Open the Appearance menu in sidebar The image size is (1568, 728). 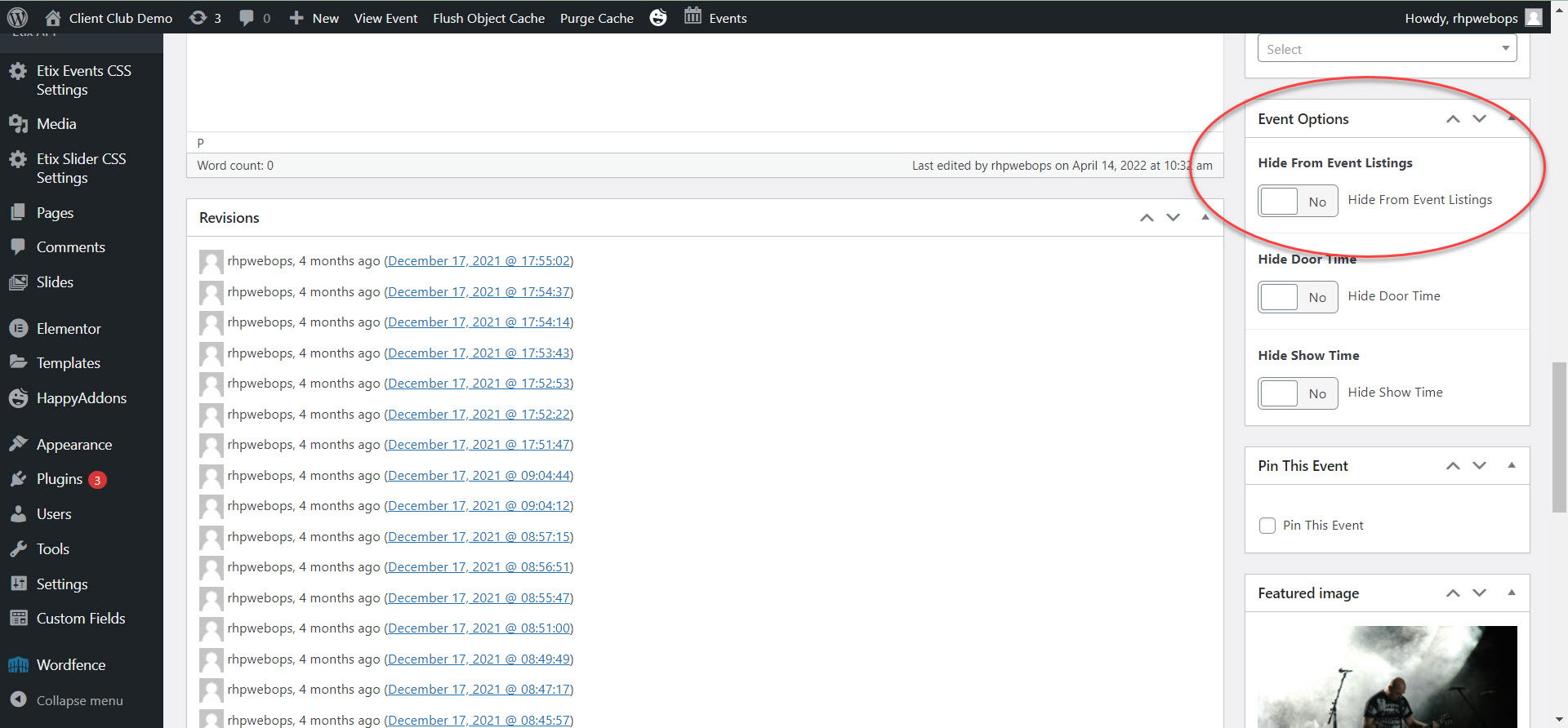tap(73, 445)
